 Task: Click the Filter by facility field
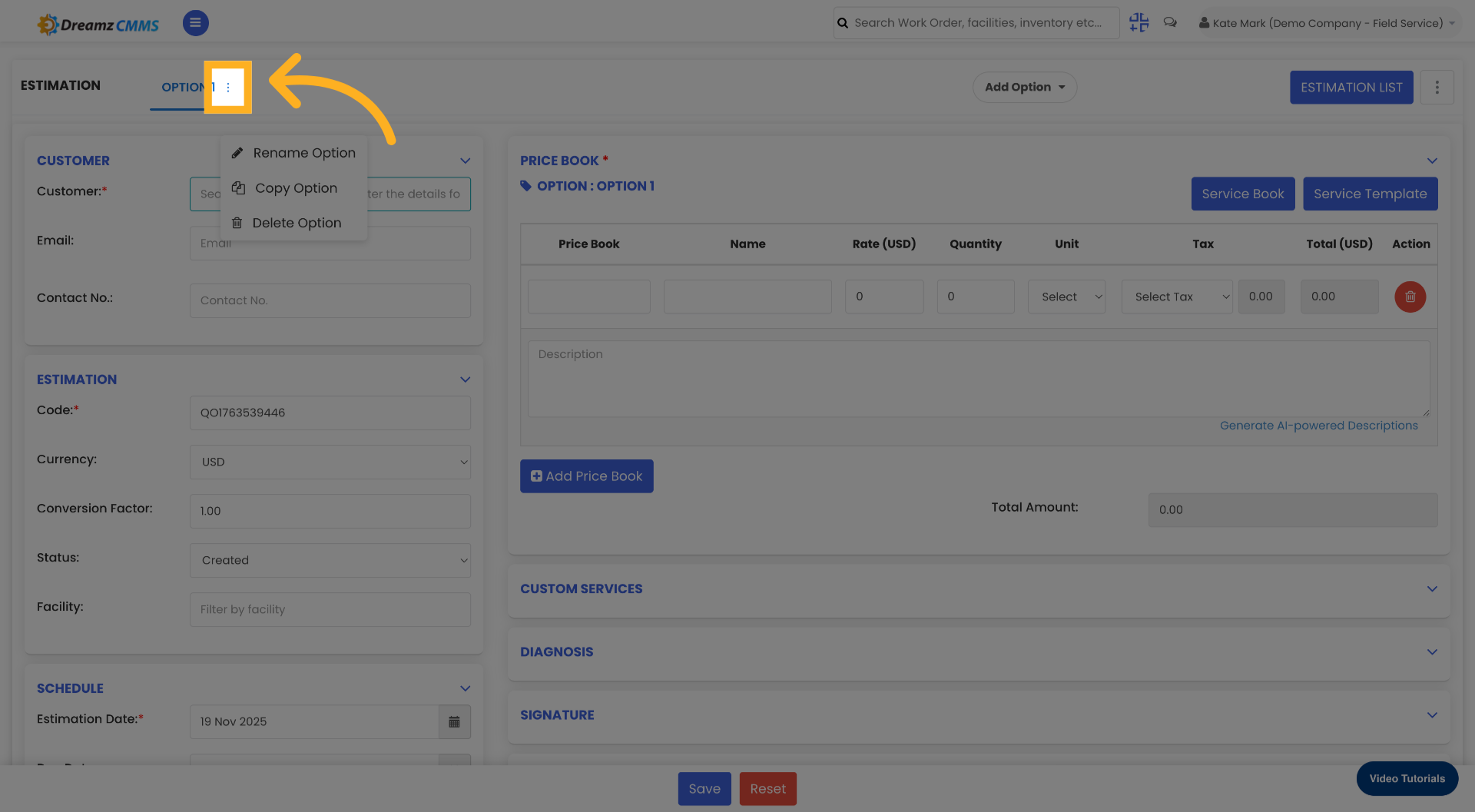[330, 610]
